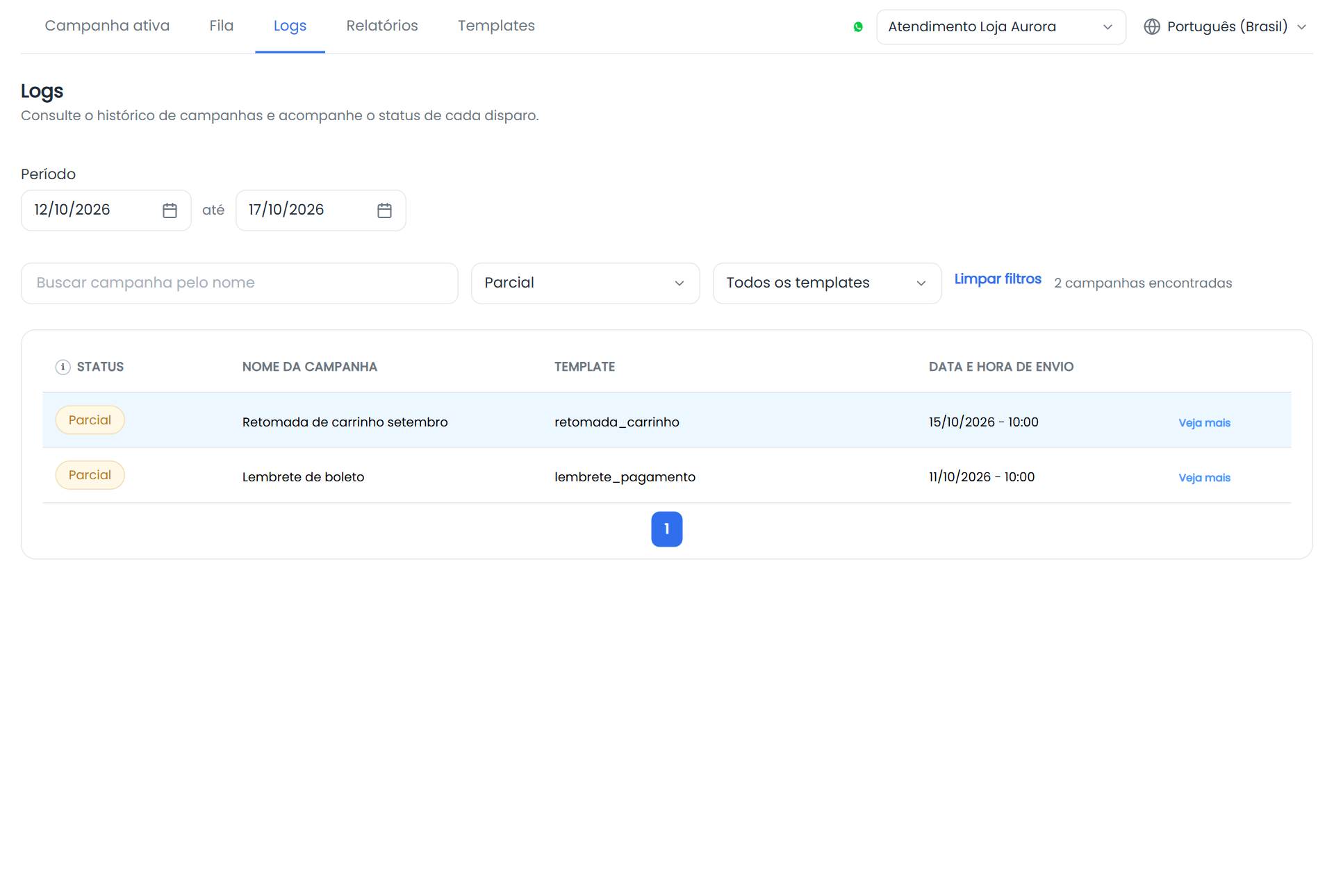
Task: Switch to the Campanha ativa tab
Action: (107, 26)
